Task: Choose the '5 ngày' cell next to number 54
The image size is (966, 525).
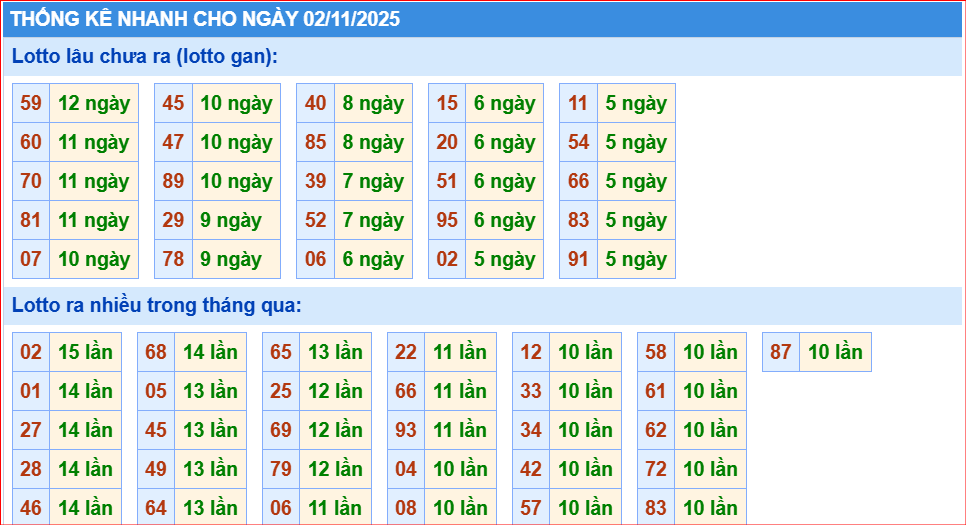Action: [636, 142]
